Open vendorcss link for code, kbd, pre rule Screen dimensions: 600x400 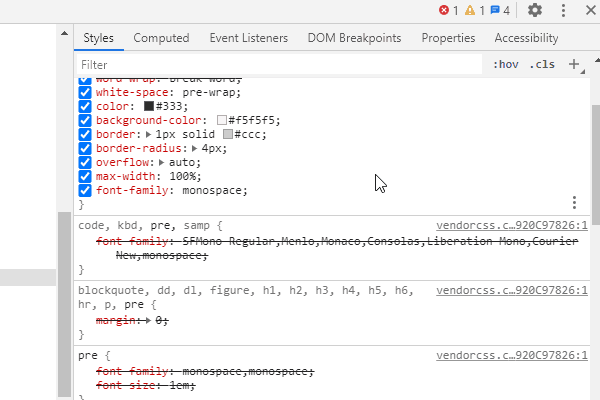(x=512, y=225)
